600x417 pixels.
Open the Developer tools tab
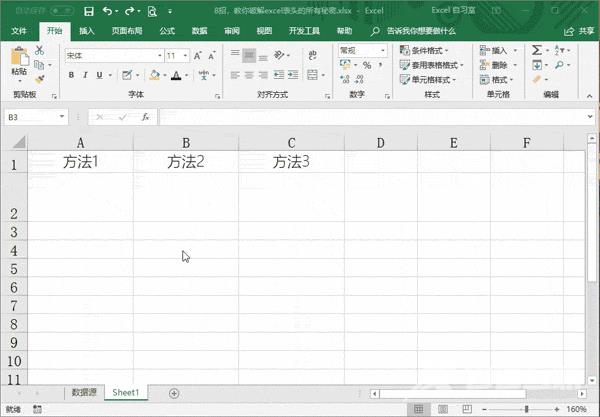(304, 31)
